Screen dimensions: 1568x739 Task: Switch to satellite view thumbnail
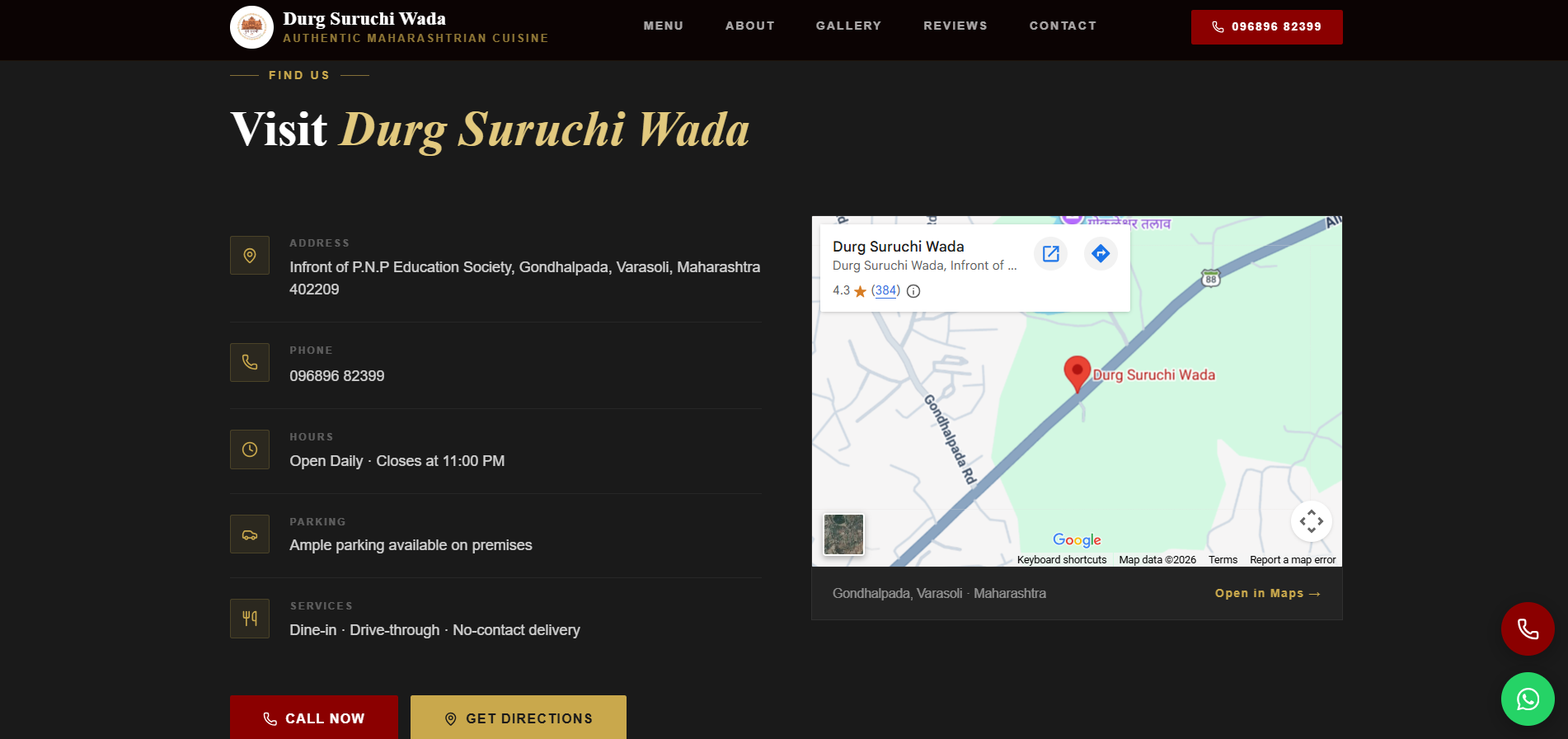pos(844,534)
